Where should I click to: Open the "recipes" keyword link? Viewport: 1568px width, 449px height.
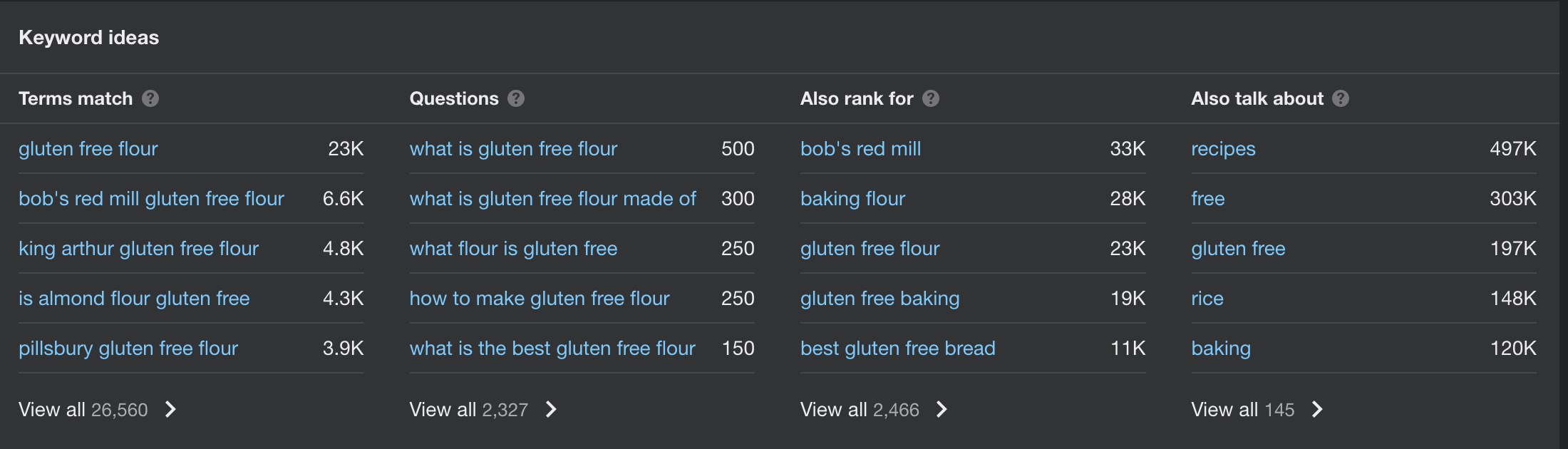[x=1223, y=149]
